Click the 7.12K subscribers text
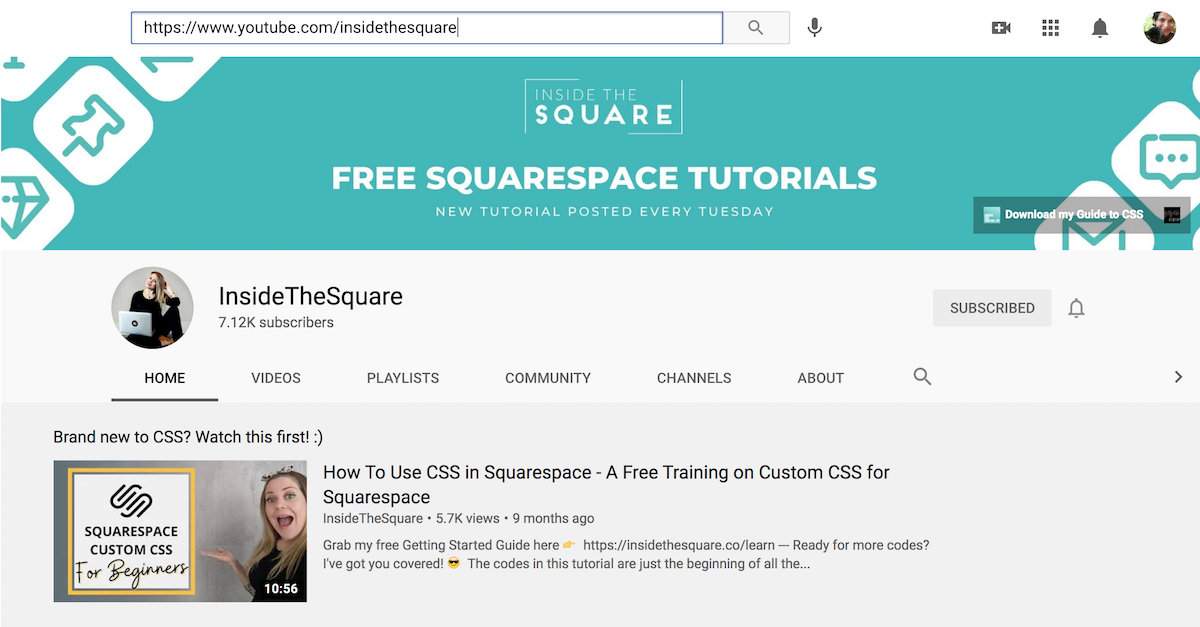This screenshot has height=627, width=1200. (276, 323)
